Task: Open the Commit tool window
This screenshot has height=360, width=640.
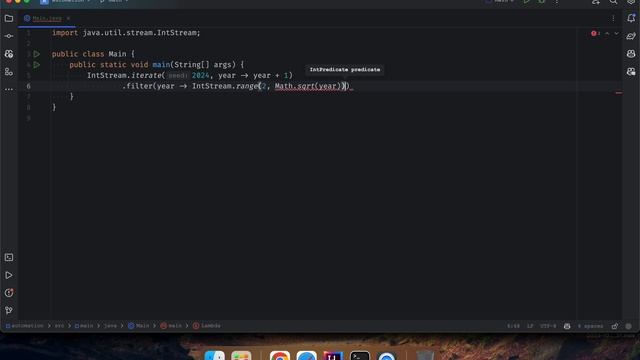Action: click(9, 36)
